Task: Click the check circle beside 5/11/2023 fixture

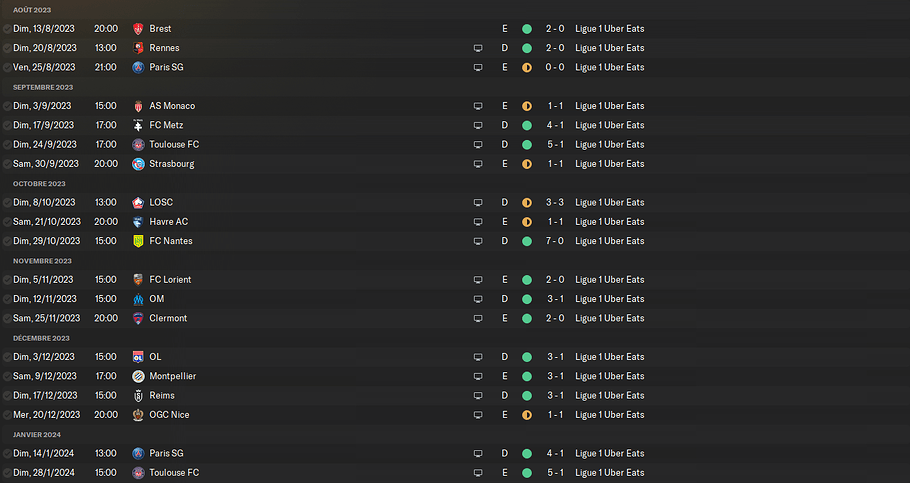Action: click(7, 280)
